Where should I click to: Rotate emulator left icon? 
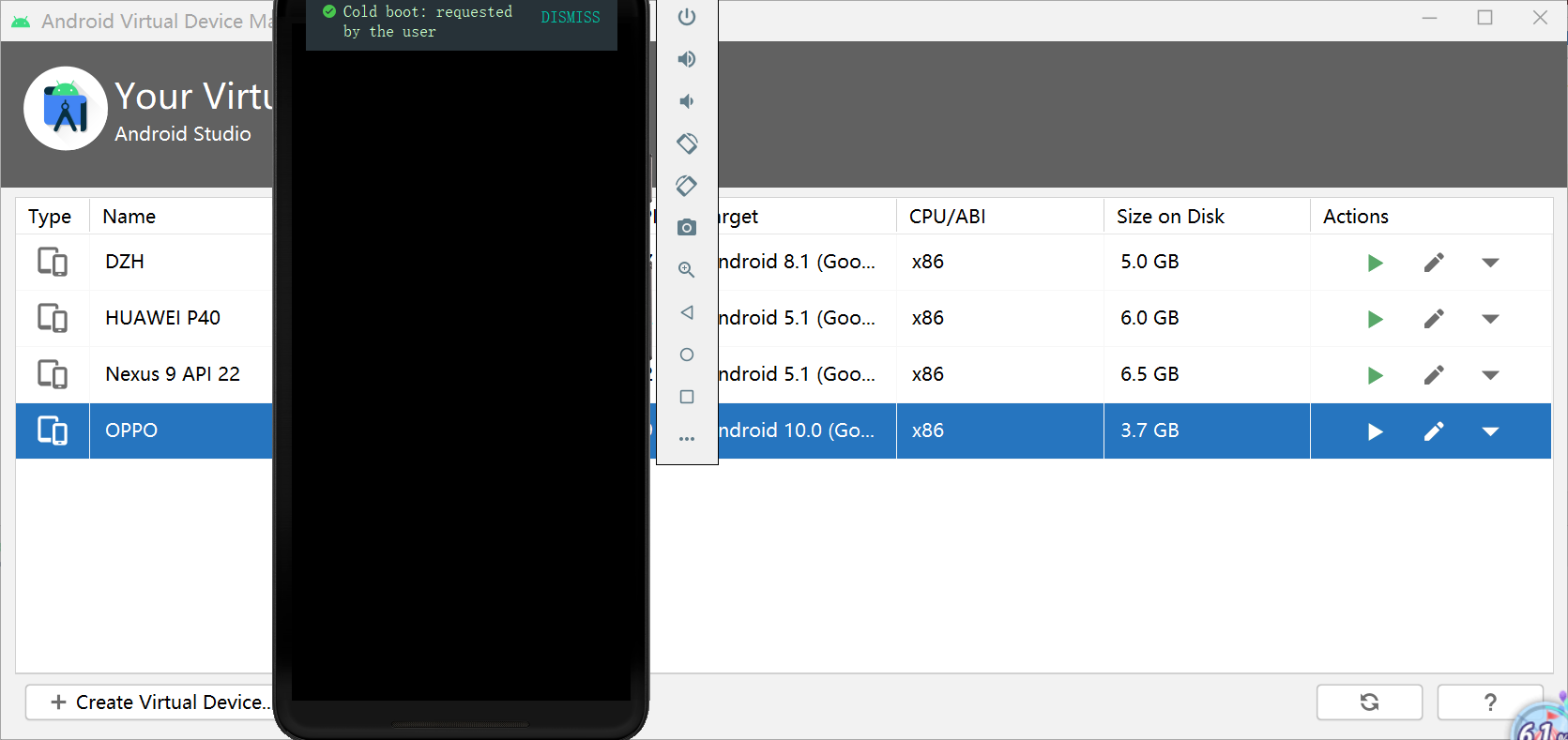click(687, 143)
